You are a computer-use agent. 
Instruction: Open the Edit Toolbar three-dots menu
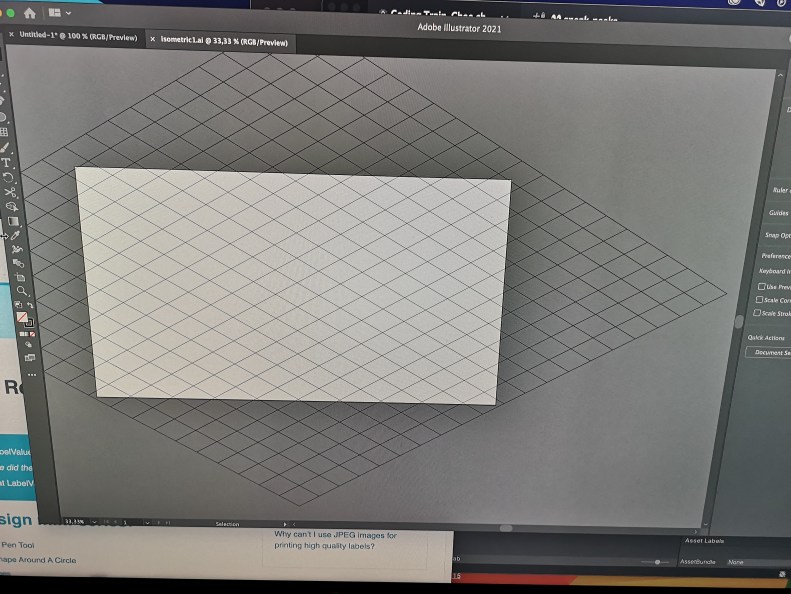[31, 374]
